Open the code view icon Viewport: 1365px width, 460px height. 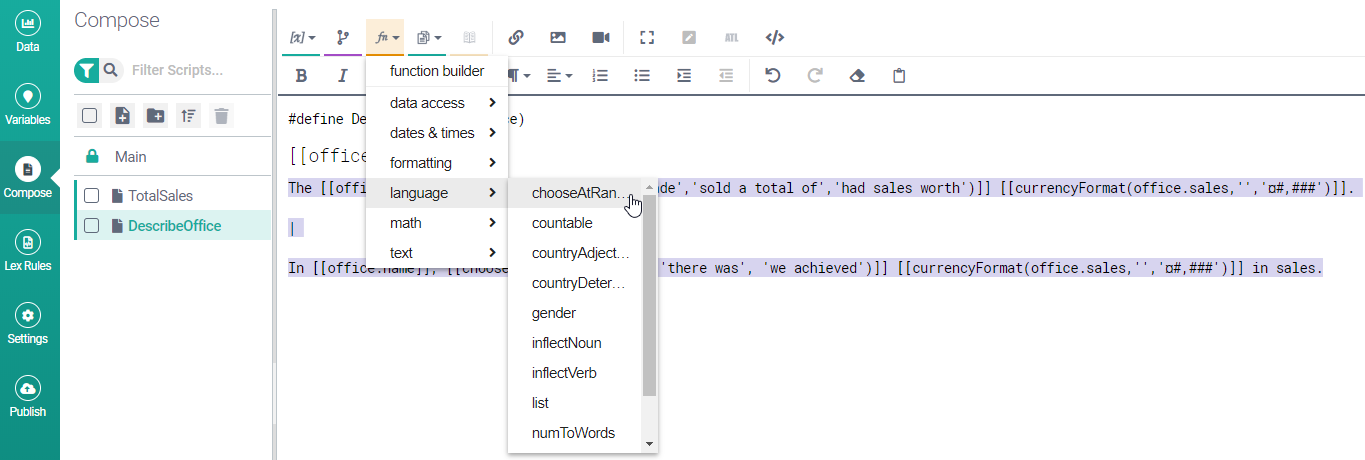tap(774, 38)
